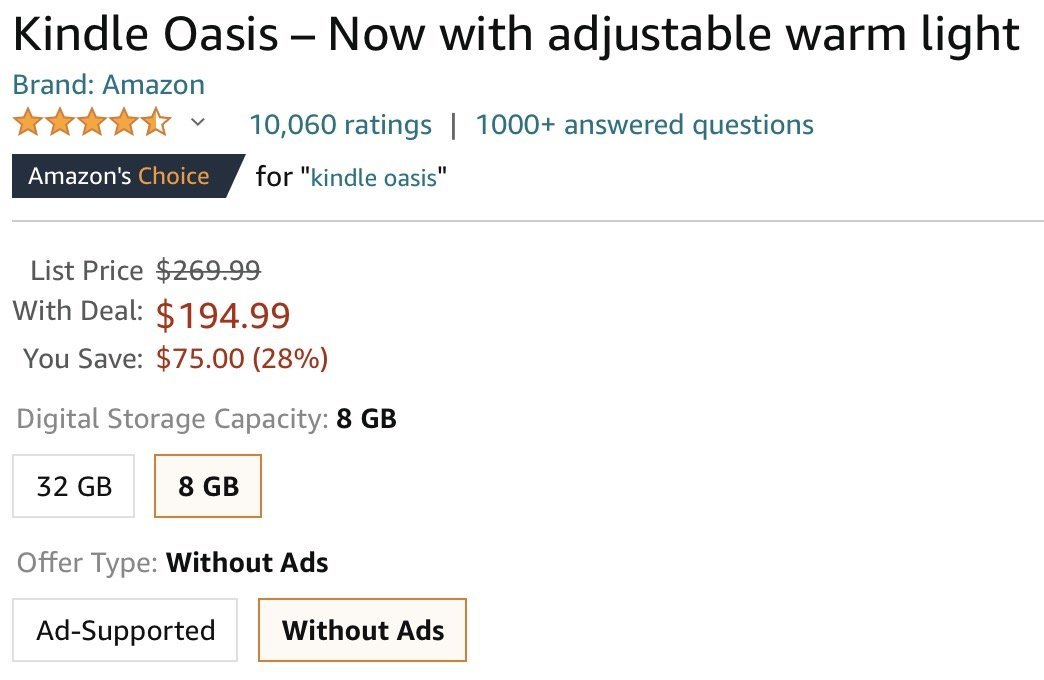
Task: Click the You Save label
Action: point(83,358)
